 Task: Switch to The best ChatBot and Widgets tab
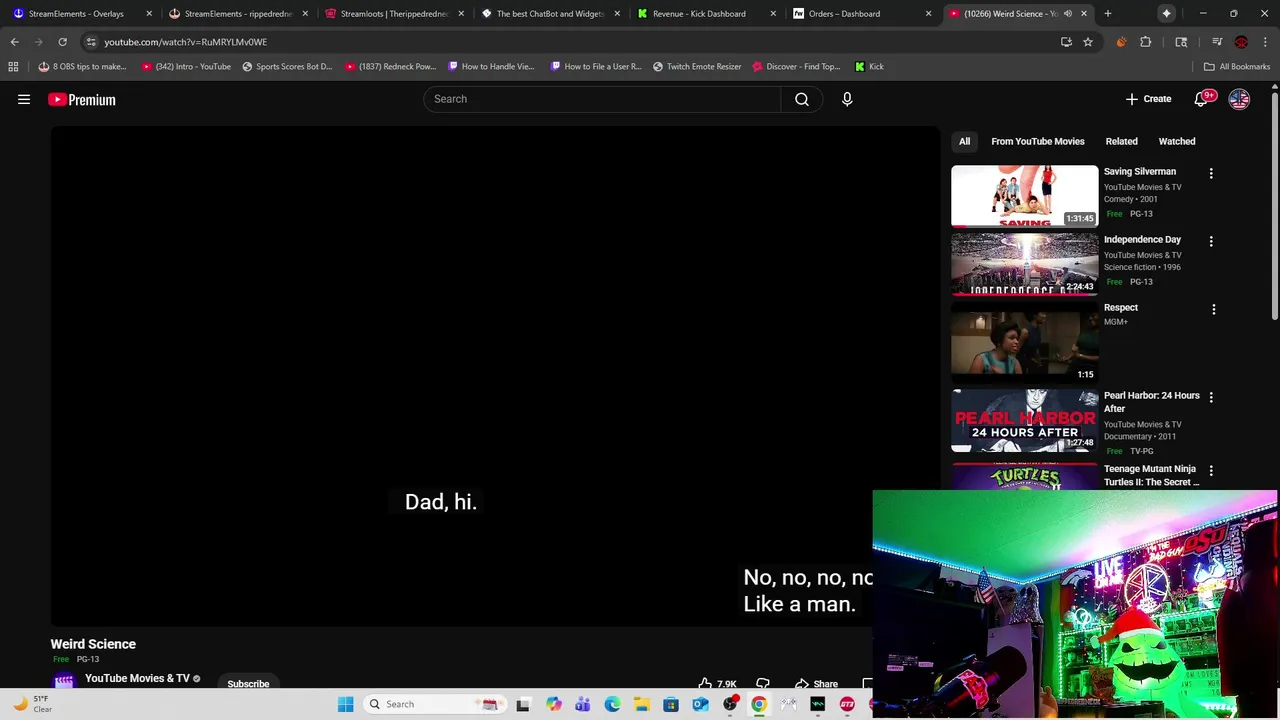pyautogui.click(x=550, y=14)
